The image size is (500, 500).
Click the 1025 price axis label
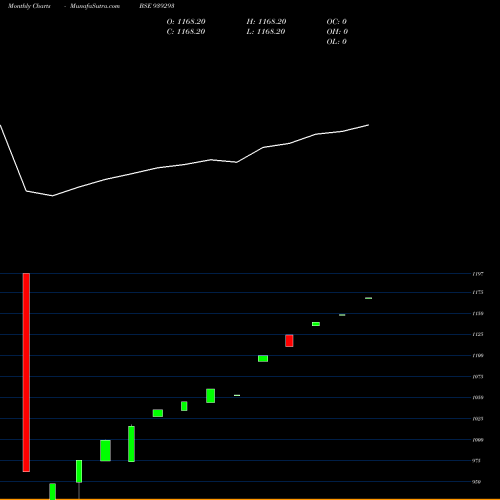tap(478, 419)
